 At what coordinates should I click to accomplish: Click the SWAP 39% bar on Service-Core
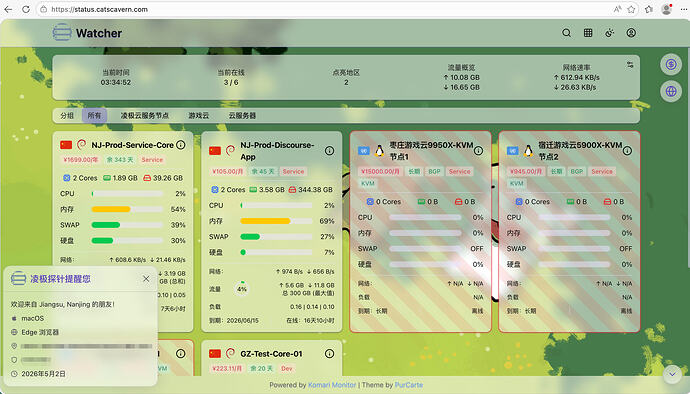point(128,225)
